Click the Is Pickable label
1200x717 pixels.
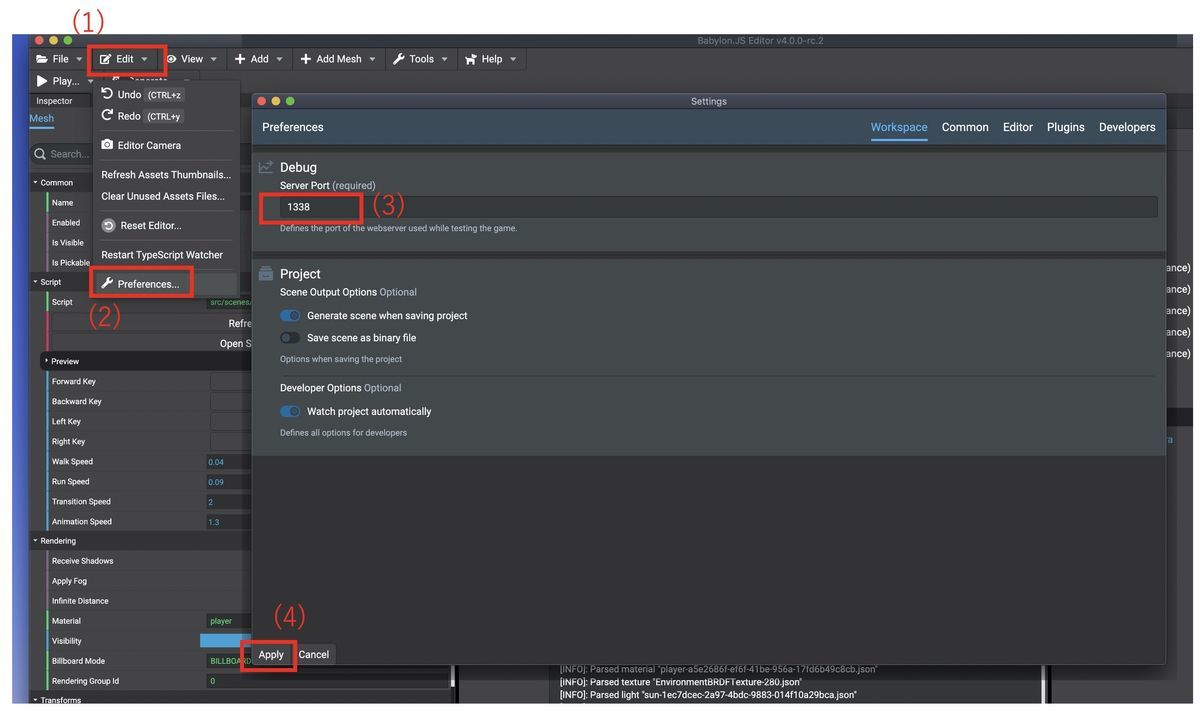71,263
